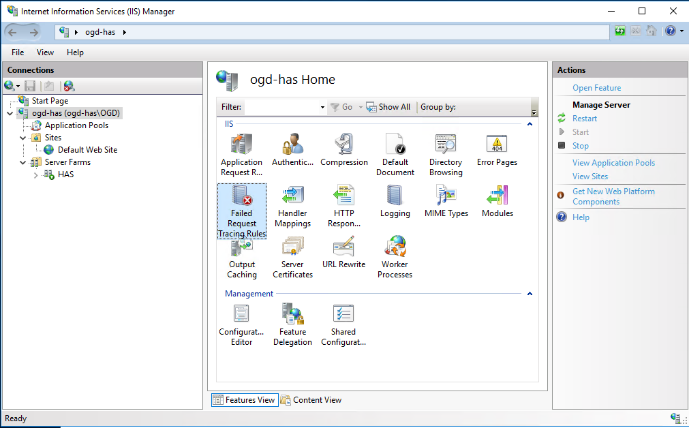Image resolution: width=689 pixels, height=428 pixels.
Task: Open the Authentication feature icon
Action: 292,150
